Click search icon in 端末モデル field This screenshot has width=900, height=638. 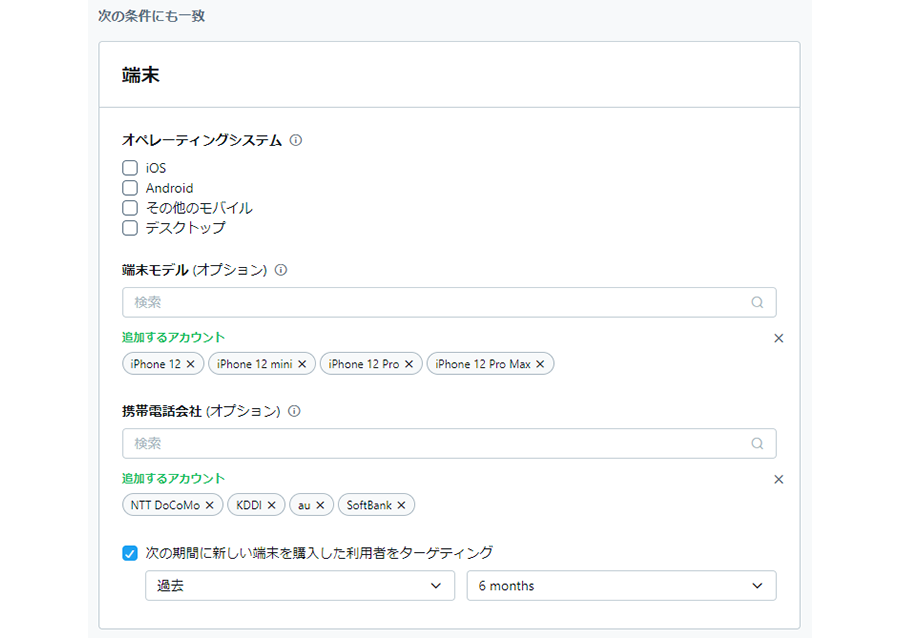click(x=757, y=302)
